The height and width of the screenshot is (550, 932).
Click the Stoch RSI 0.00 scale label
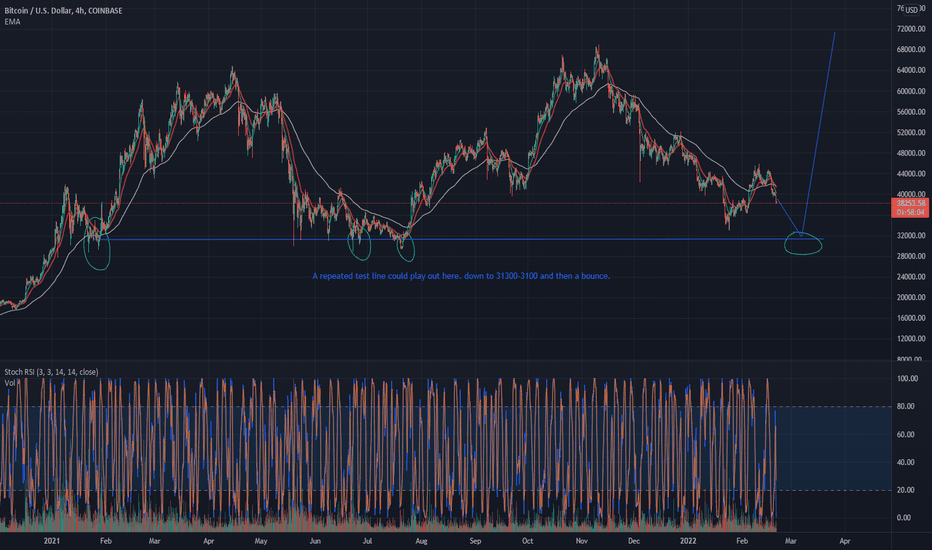click(903, 518)
